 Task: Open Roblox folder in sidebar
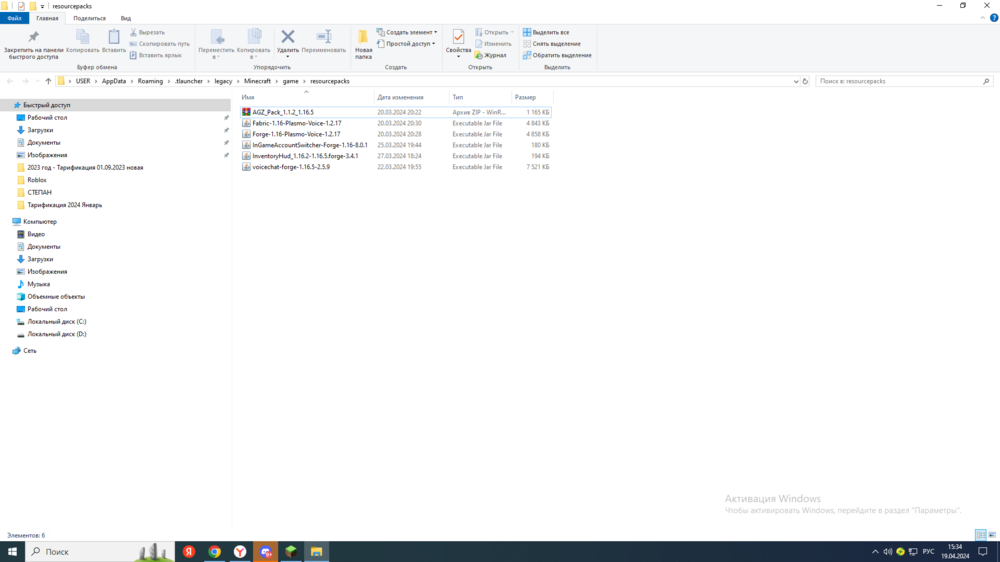click(x=36, y=180)
